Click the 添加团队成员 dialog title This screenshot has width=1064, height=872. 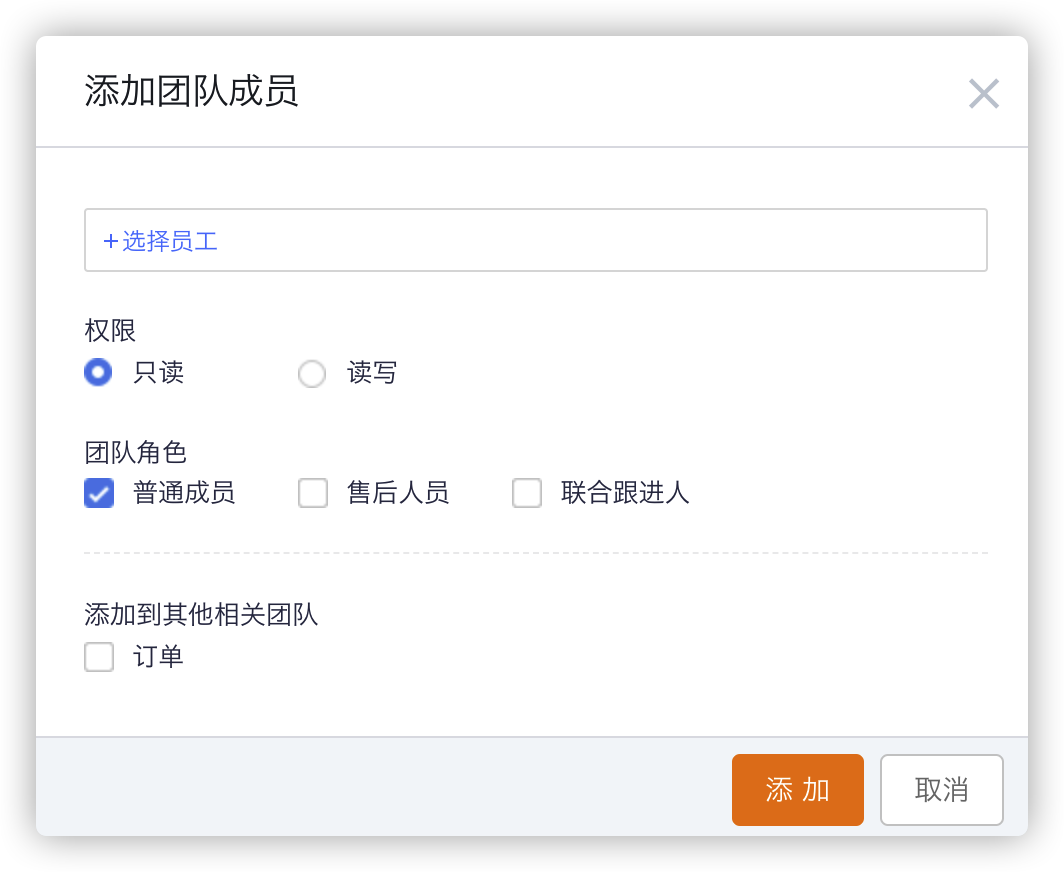[x=191, y=92]
